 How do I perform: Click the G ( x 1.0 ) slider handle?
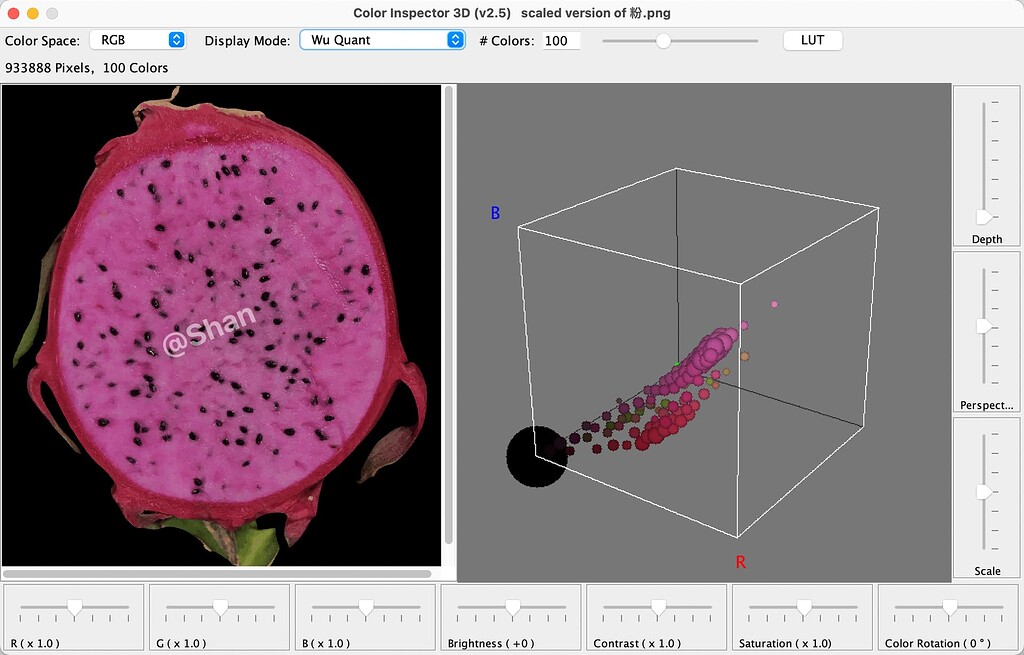pyautogui.click(x=219, y=605)
